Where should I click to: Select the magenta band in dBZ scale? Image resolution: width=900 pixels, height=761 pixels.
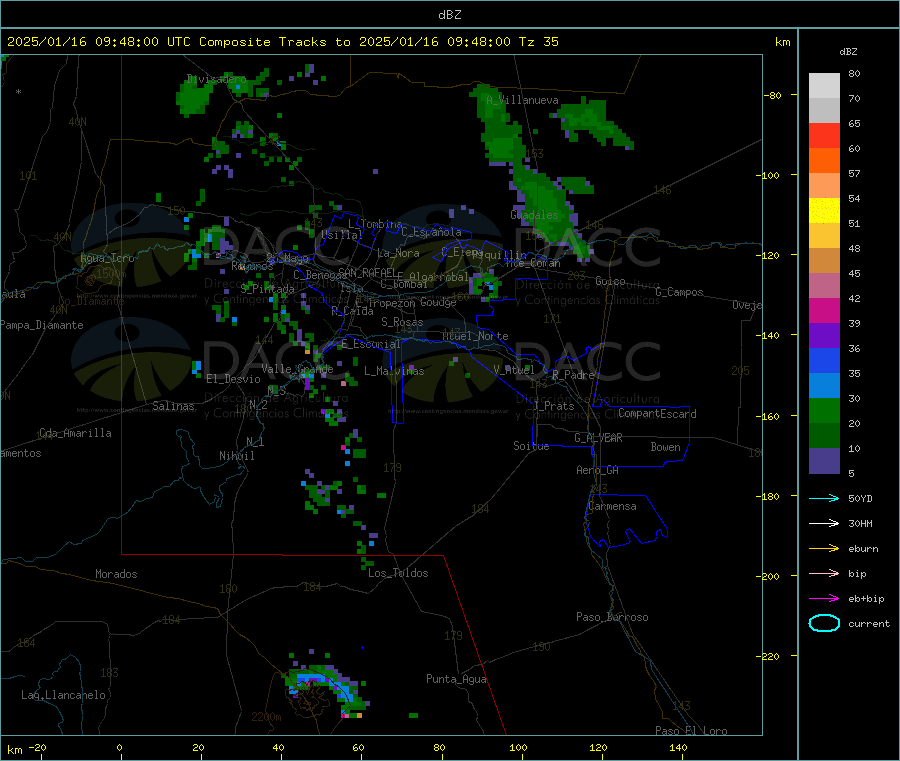coord(824,310)
